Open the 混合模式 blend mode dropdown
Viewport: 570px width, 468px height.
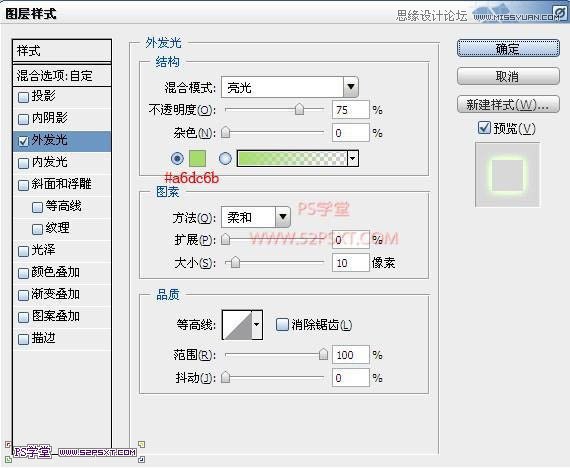tap(290, 87)
